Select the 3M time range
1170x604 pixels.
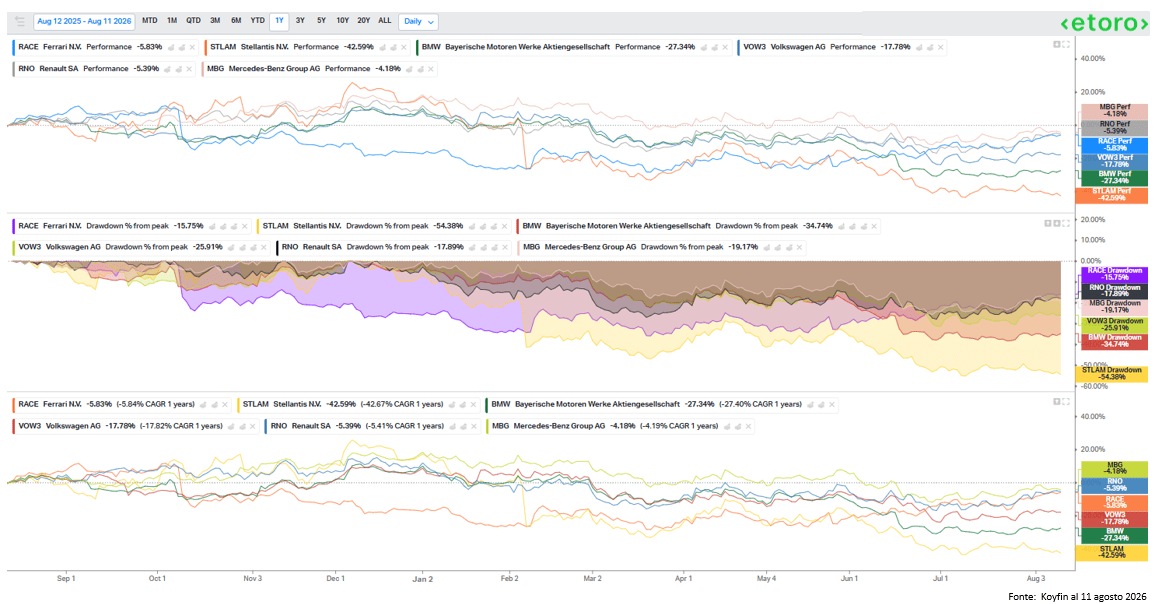215,21
